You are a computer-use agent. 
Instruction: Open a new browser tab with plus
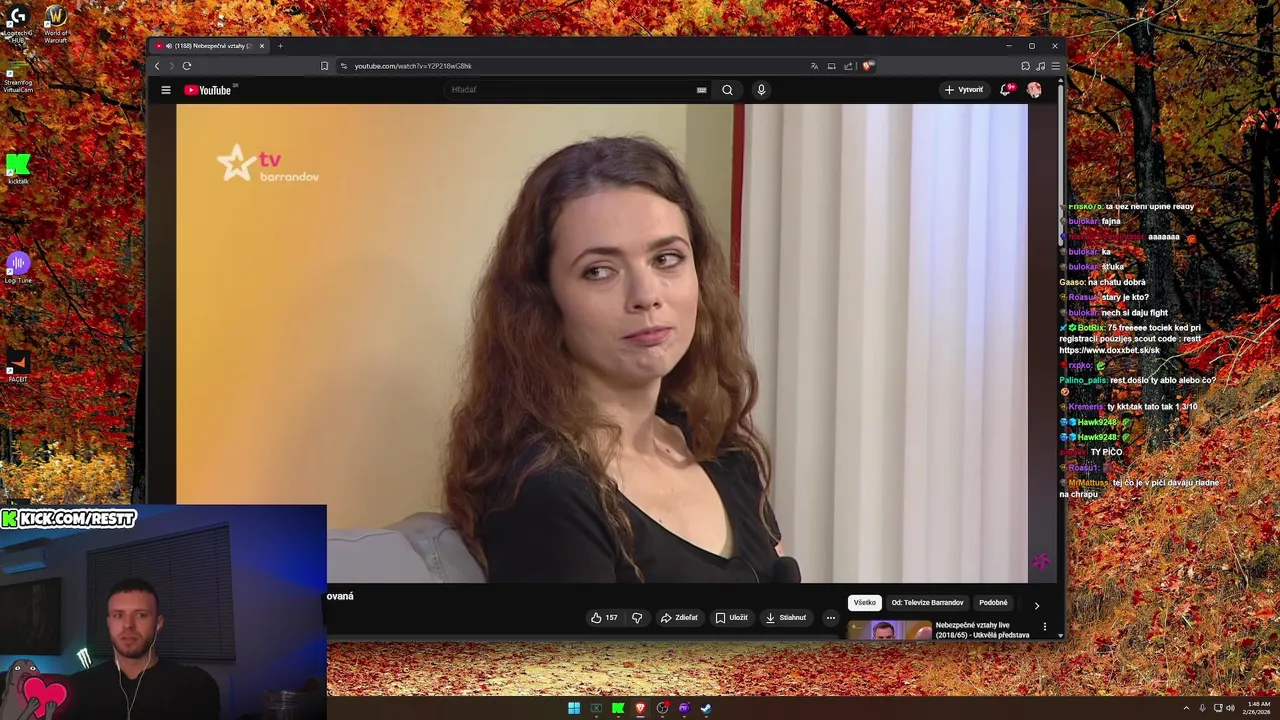(x=280, y=46)
